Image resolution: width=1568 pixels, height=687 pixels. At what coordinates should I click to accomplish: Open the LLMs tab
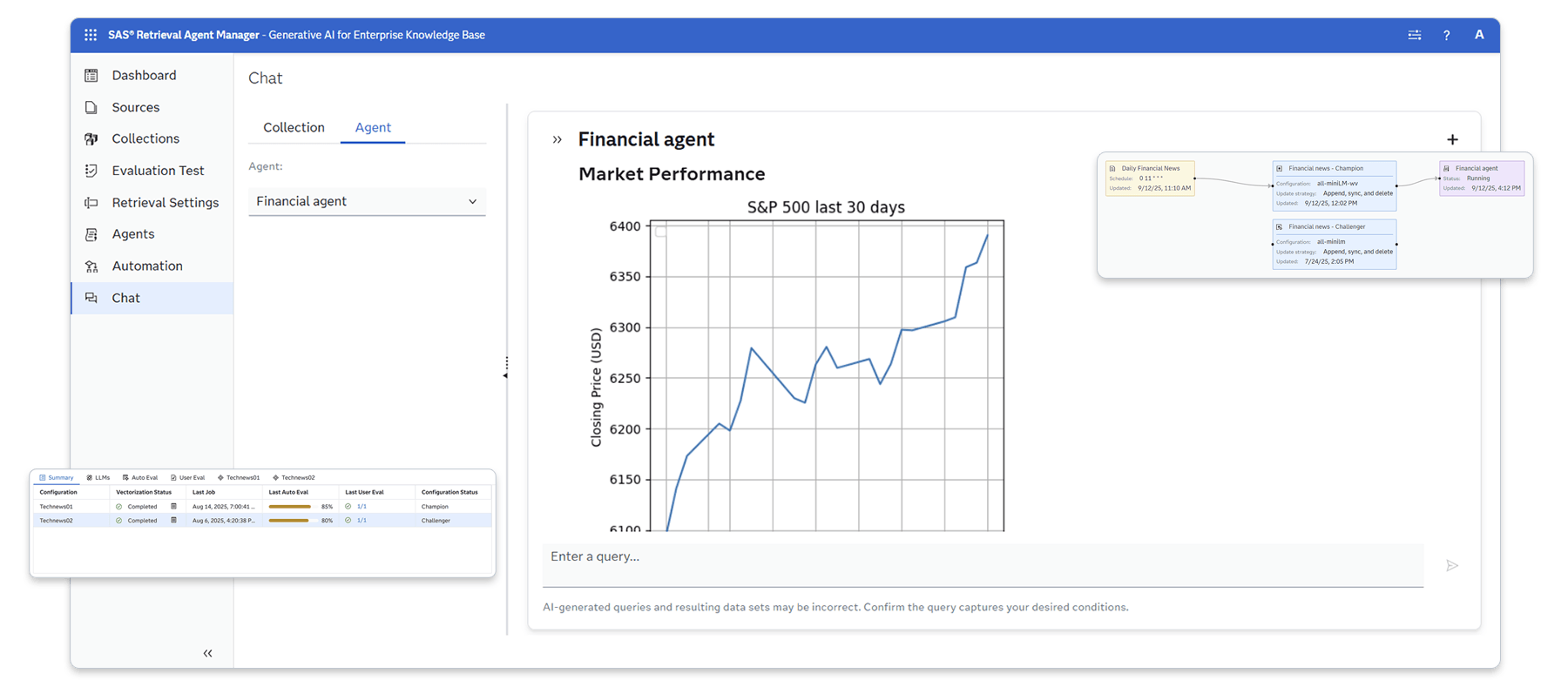tap(98, 477)
